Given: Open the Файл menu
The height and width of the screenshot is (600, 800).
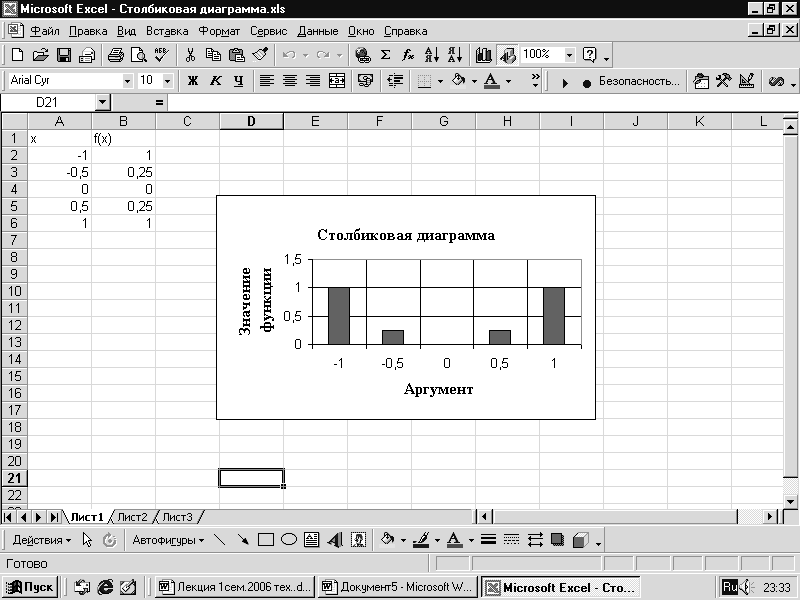Looking at the screenshot, I should click(44, 31).
